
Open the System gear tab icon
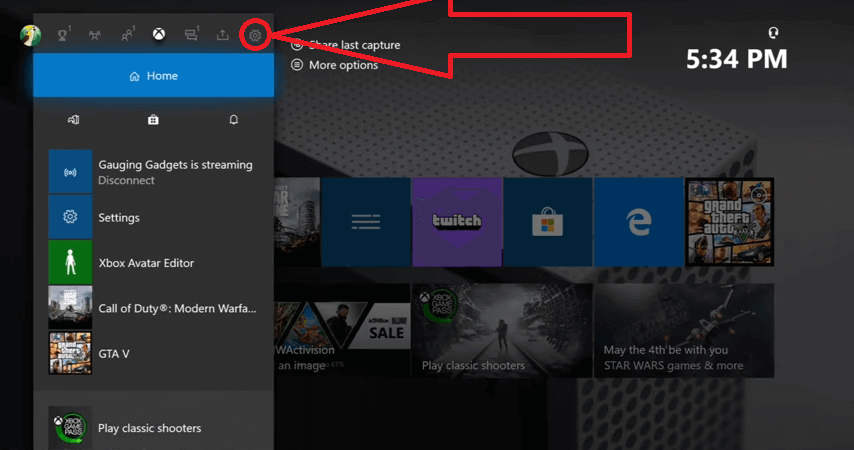pos(255,35)
